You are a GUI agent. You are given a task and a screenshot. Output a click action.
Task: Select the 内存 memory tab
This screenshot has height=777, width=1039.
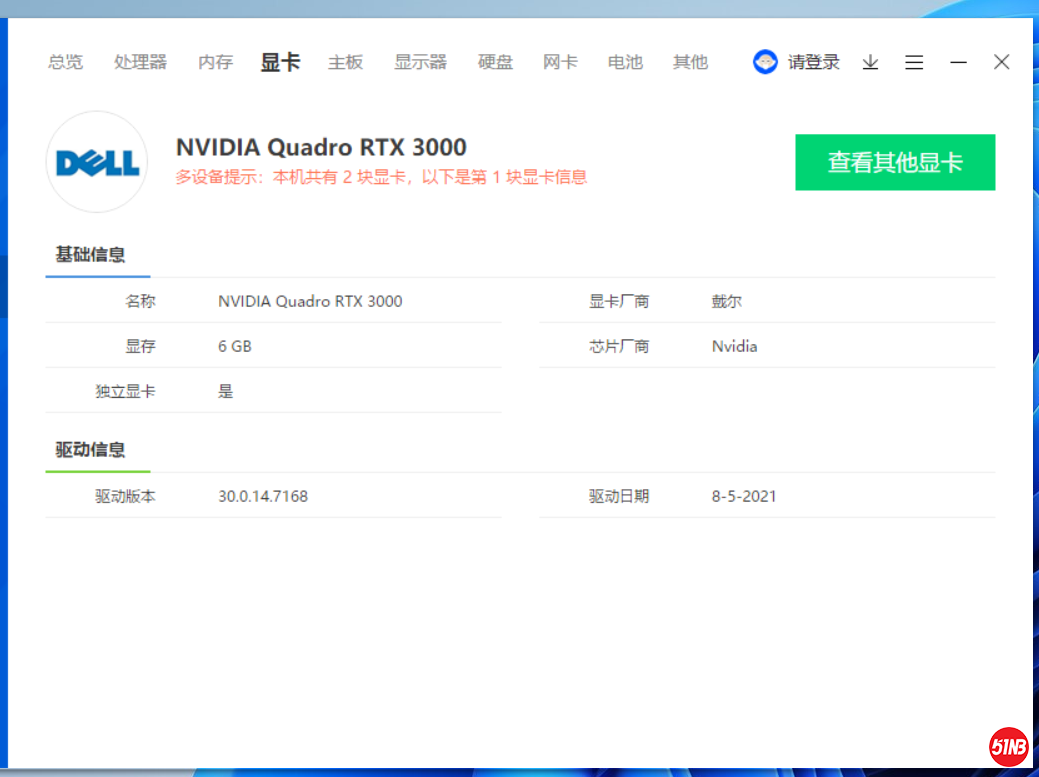(x=215, y=62)
